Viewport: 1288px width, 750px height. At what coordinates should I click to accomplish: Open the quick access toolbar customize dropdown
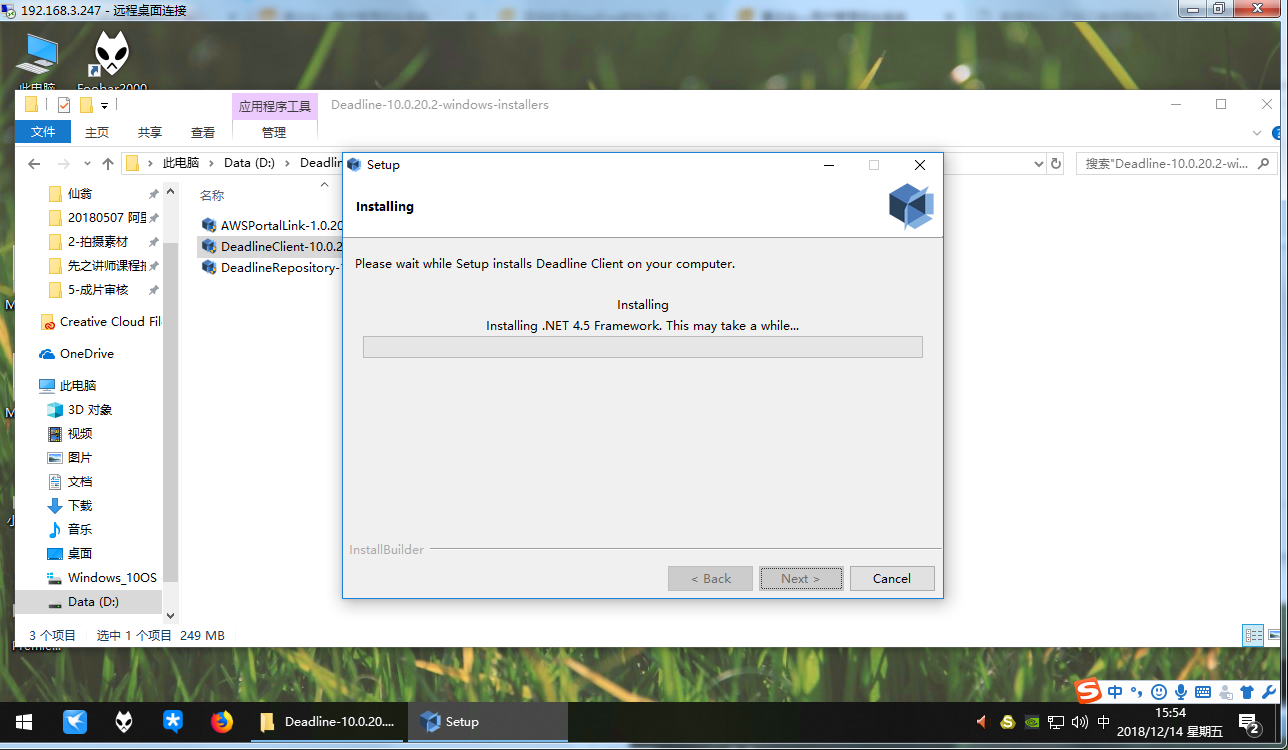[105, 105]
